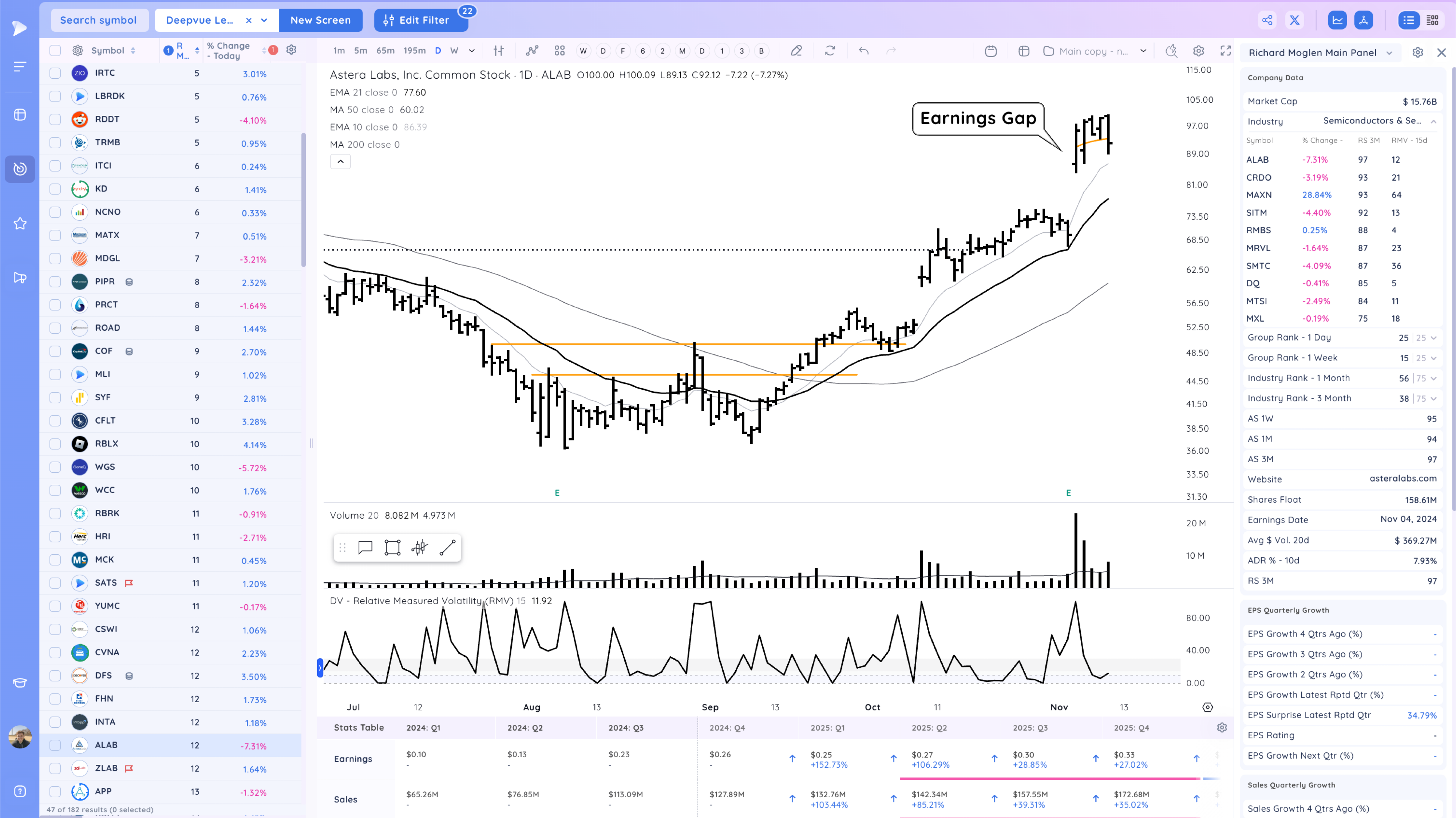Switch to the 65m timeframe
The width and height of the screenshot is (1456, 818).
pyautogui.click(x=385, y=51)
